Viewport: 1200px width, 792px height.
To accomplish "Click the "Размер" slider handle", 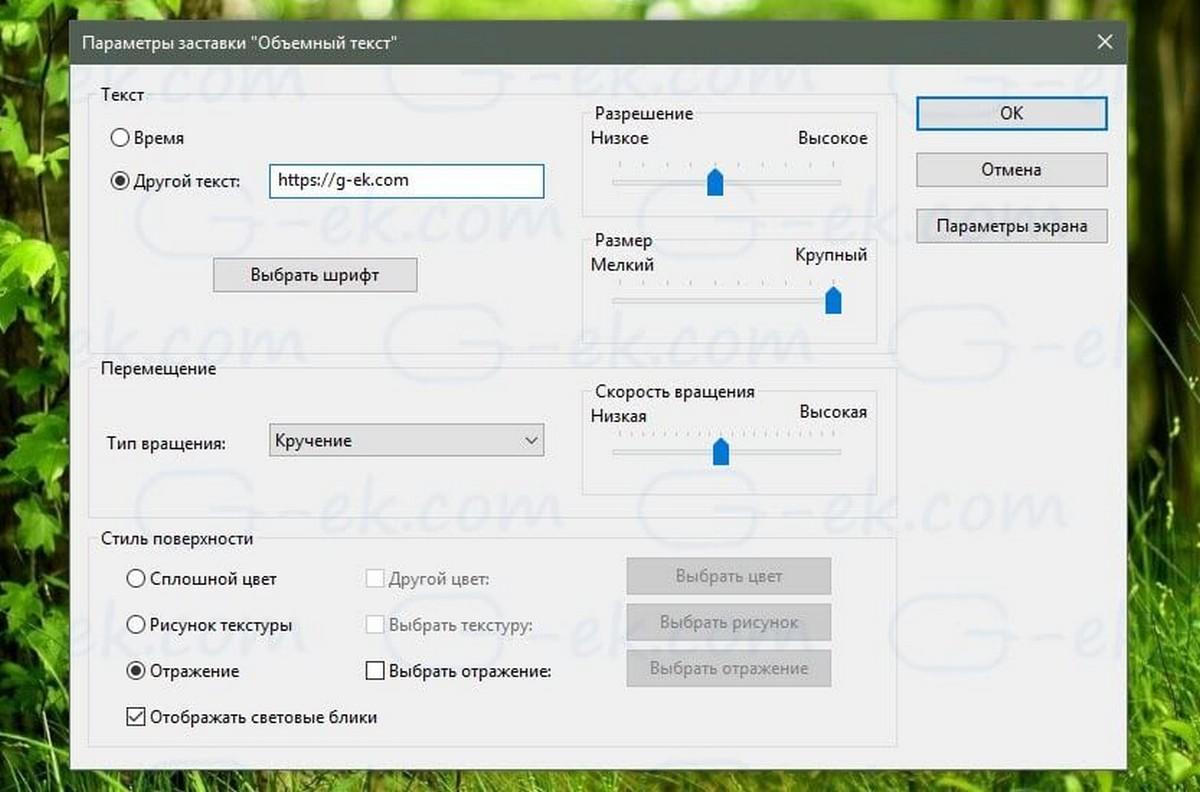I will point(833,299).
